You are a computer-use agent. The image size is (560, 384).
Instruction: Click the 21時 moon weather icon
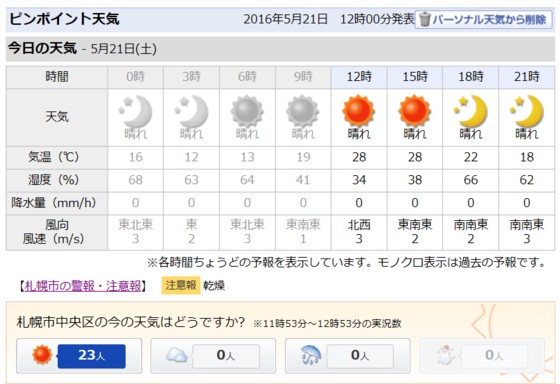(526, 111)
